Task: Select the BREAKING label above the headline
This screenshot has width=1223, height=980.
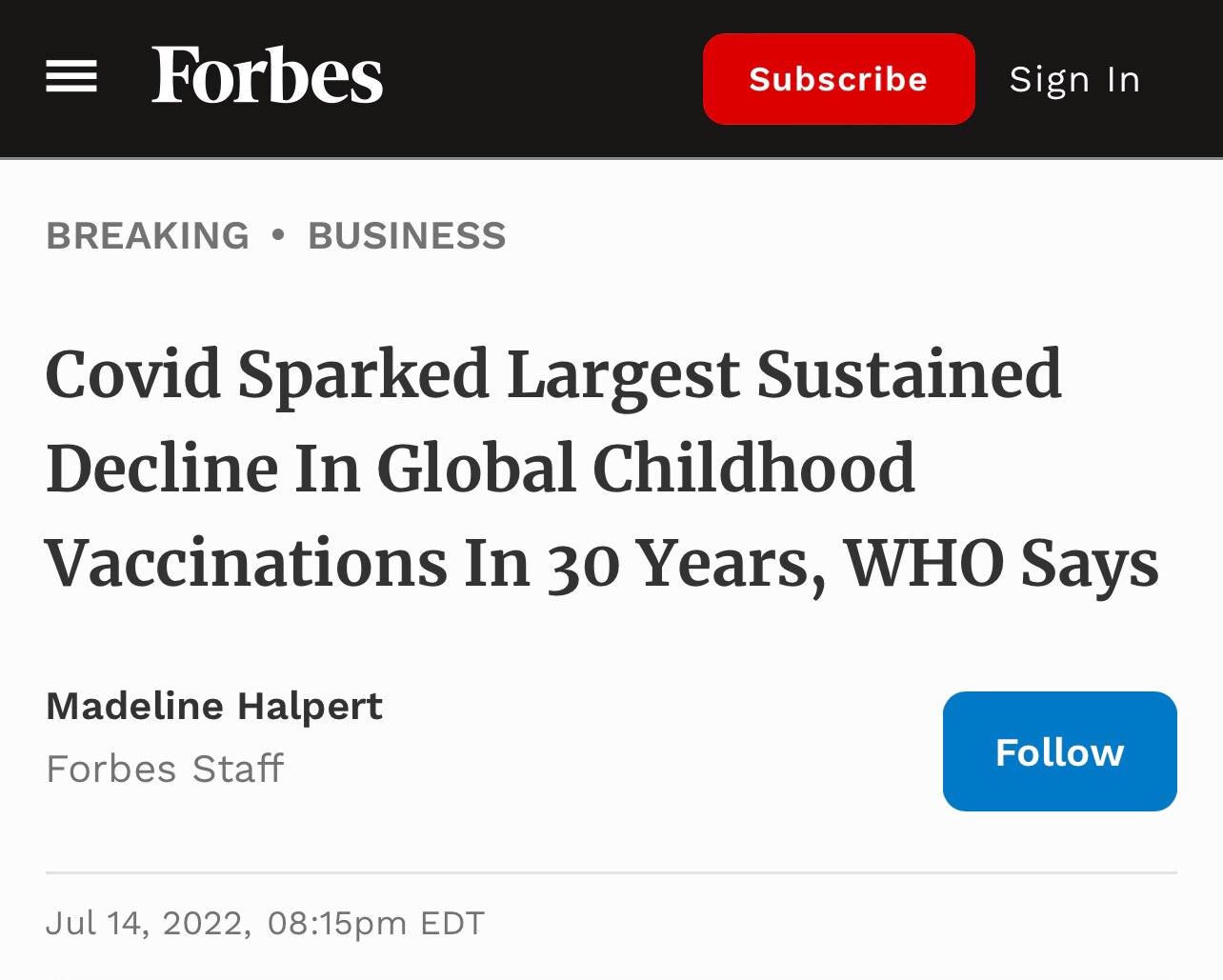Action: [x=148, y=235]
